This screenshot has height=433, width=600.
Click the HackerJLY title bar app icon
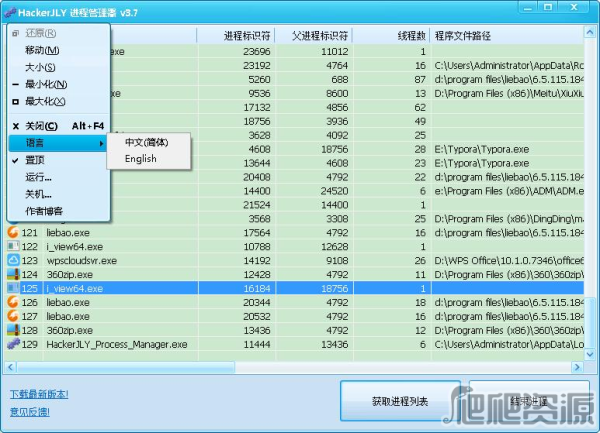10,13
